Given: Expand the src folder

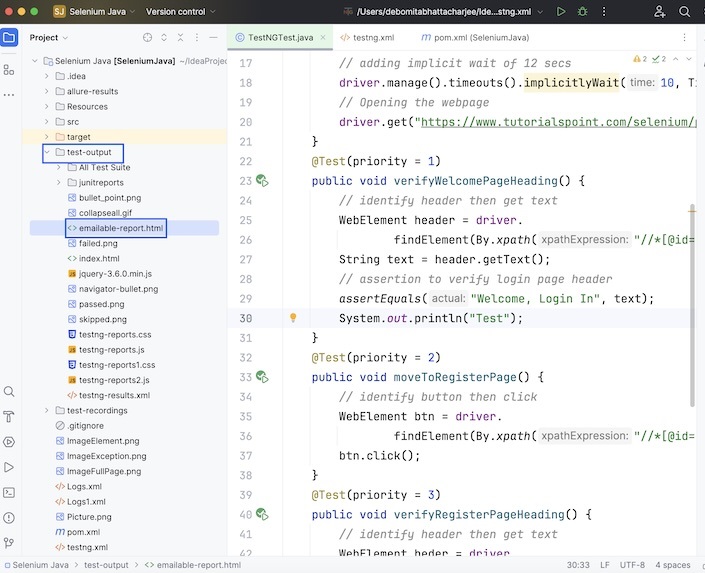Looking at the screenshot, I should click(x=46, y=122).
